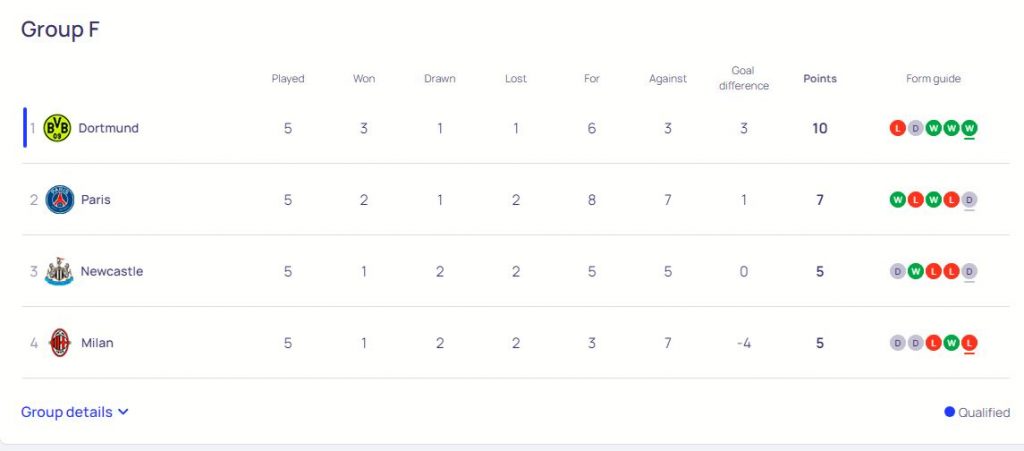This screenshot has width=1024, height=451.
Task: Click the Milan club crest icon
Action: click(60, 343)
